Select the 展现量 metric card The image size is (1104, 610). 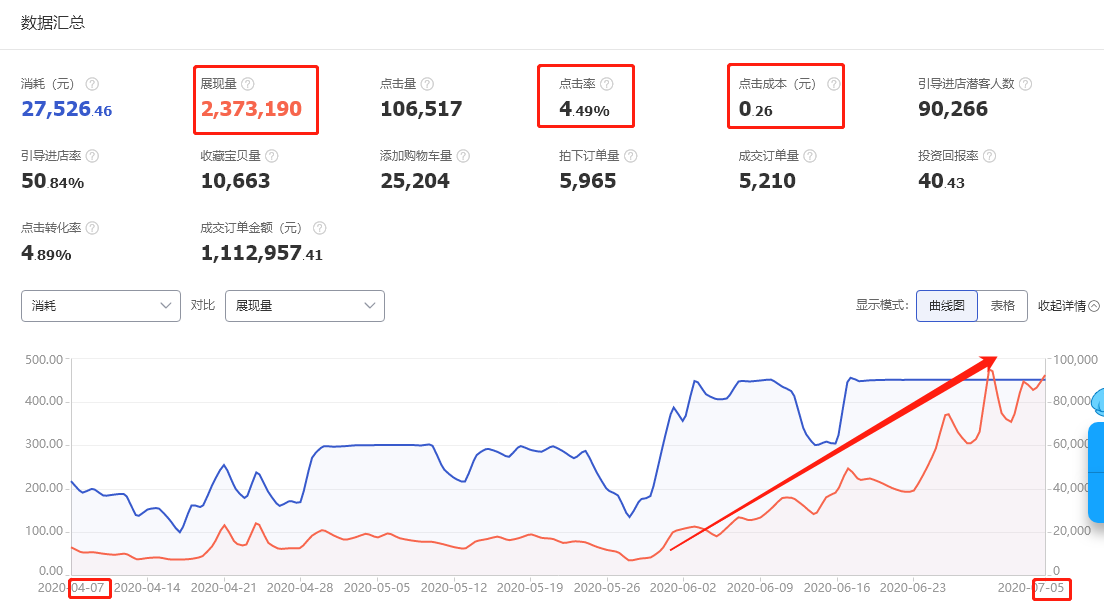pyautogui.click(x=255, y=99)
